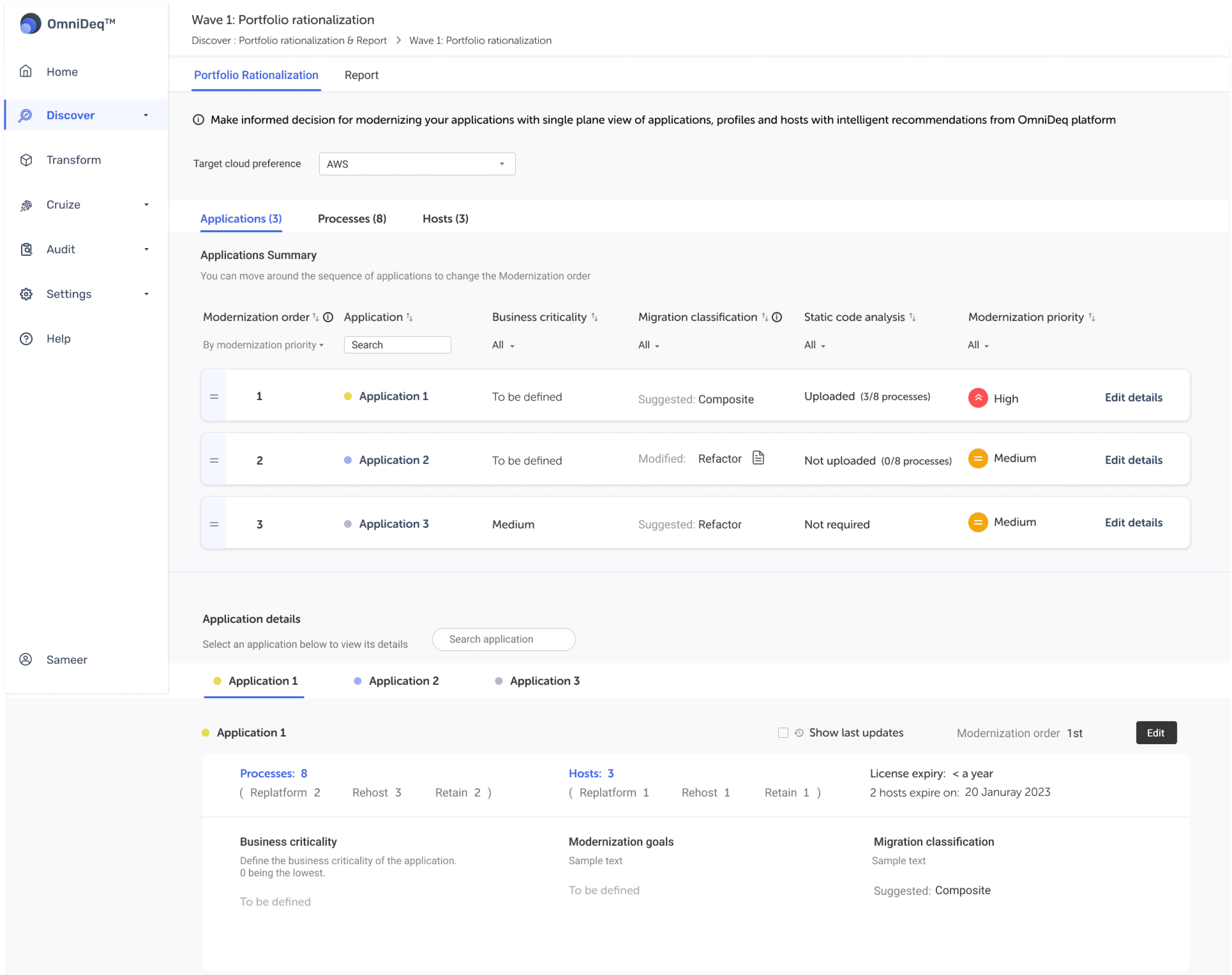Click info icon next to Migration classification
This screenshot has width=1232, height=975.
coord(776,317)
